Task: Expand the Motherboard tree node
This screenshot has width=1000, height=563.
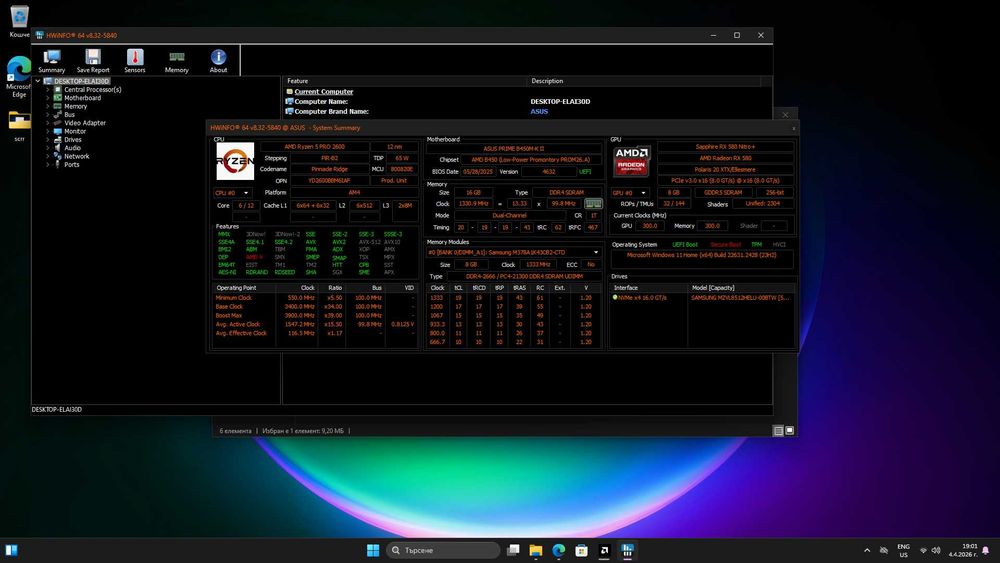Action: click(x=48, y=98)
